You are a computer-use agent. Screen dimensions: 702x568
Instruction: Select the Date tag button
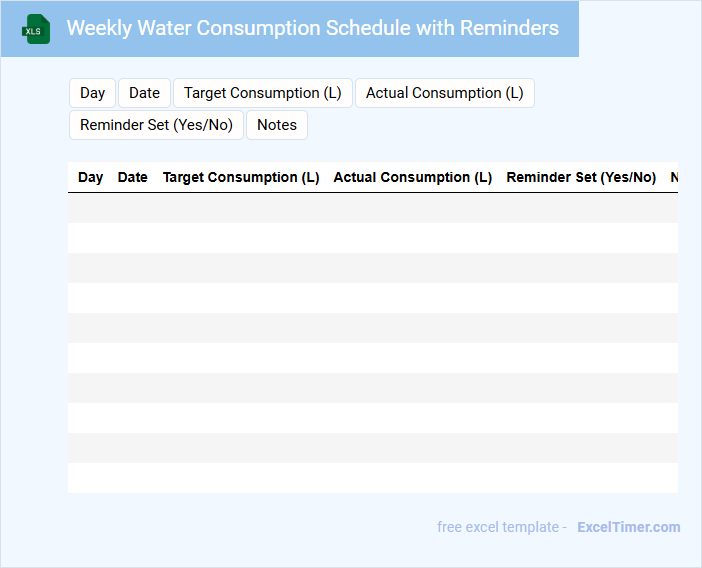144,93
